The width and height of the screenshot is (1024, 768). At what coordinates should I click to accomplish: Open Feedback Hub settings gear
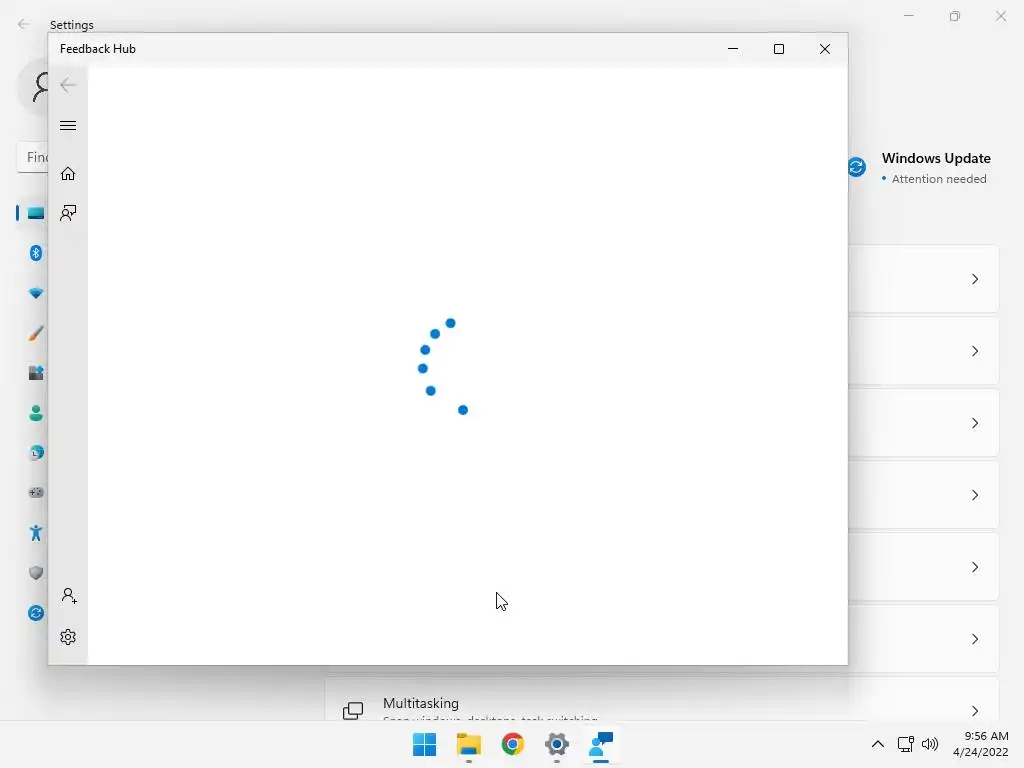pyautogui.click(x=68, y=637)
